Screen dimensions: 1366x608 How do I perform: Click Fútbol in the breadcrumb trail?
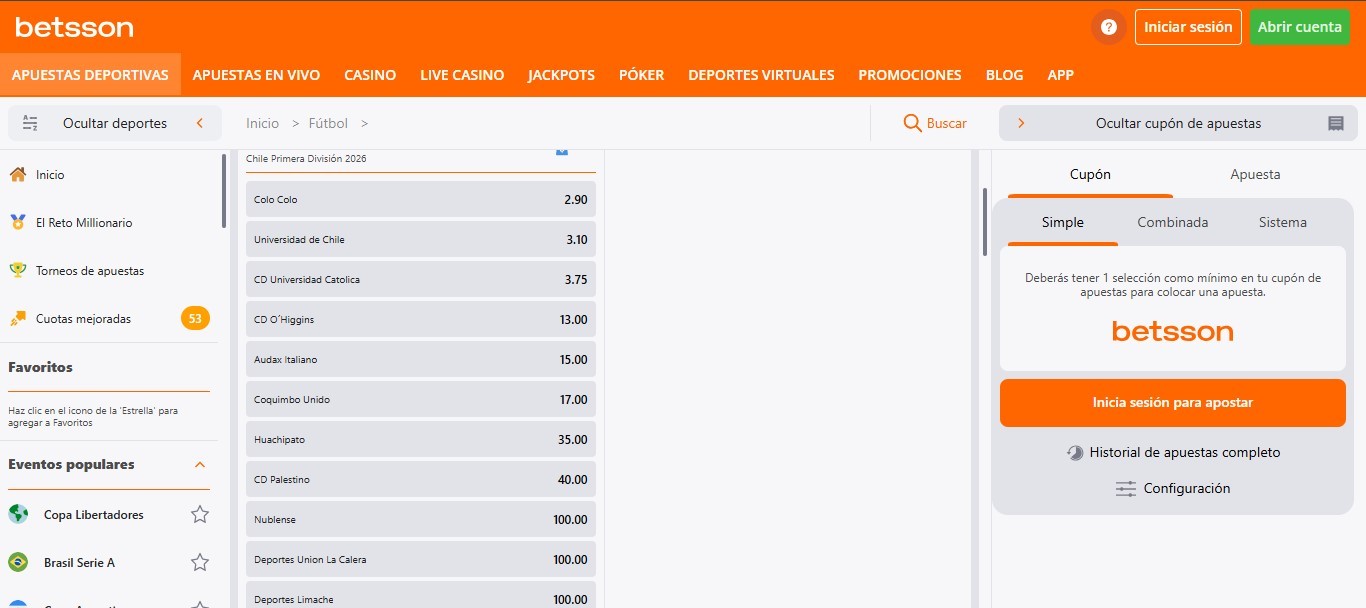tap(328, 123)
